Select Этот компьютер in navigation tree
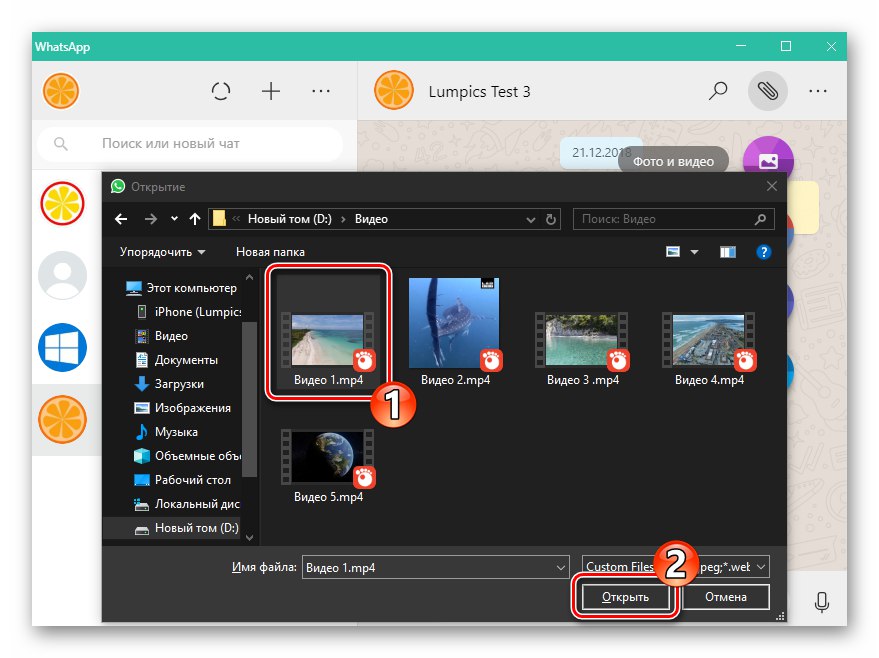The image size is (879, 658). click(x=182, y=288)
